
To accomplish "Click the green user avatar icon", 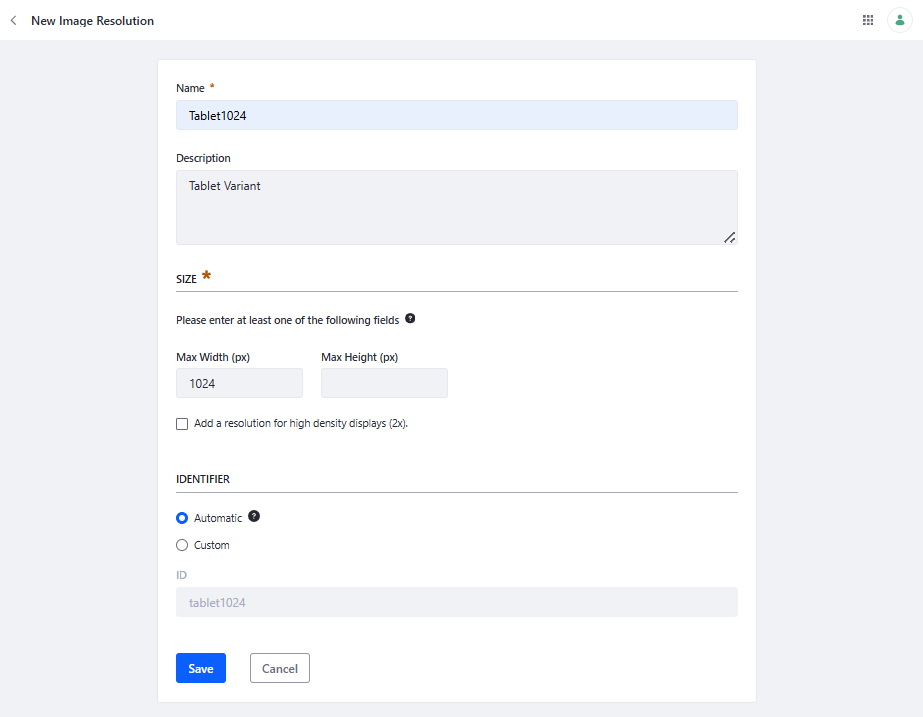I will click(899, 19).
